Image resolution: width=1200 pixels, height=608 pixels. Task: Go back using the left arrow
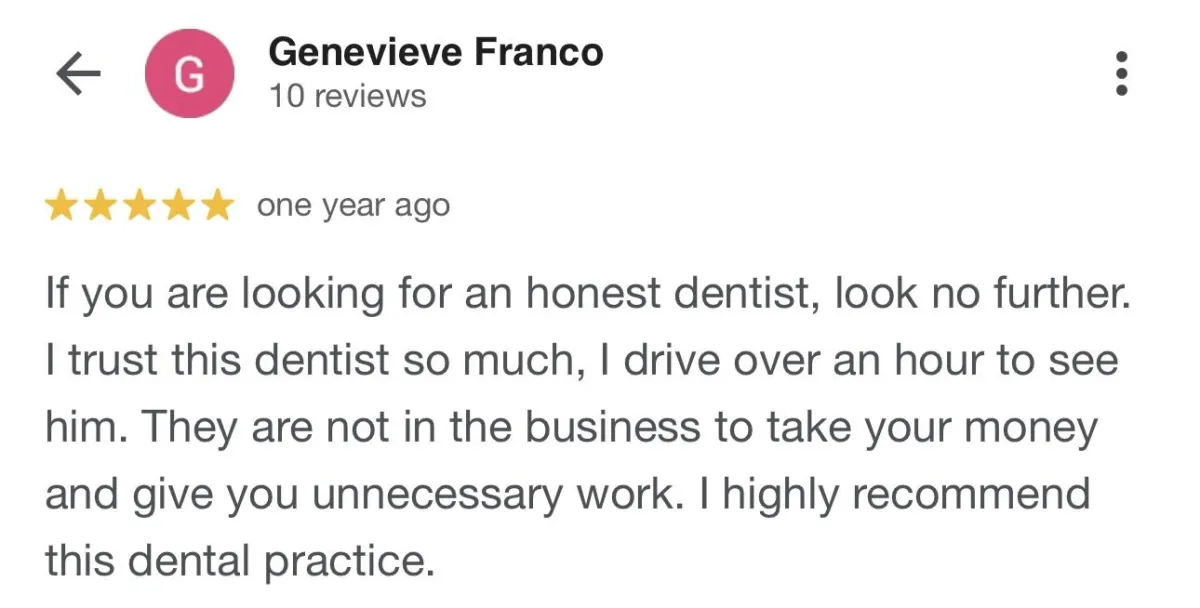point(79,75)
